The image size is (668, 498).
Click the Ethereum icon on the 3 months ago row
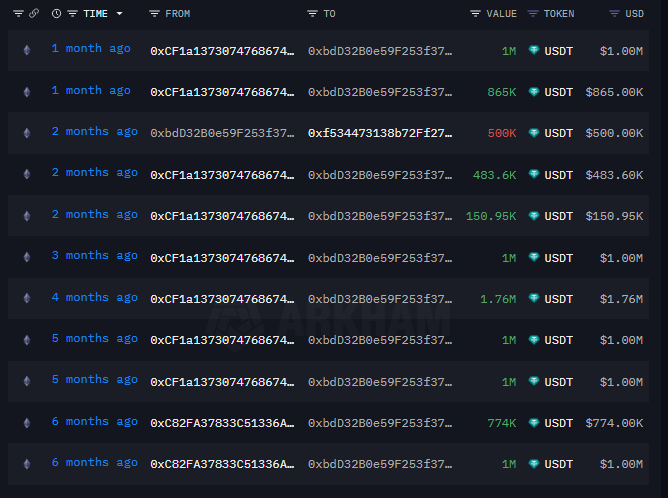click(27, 257)
